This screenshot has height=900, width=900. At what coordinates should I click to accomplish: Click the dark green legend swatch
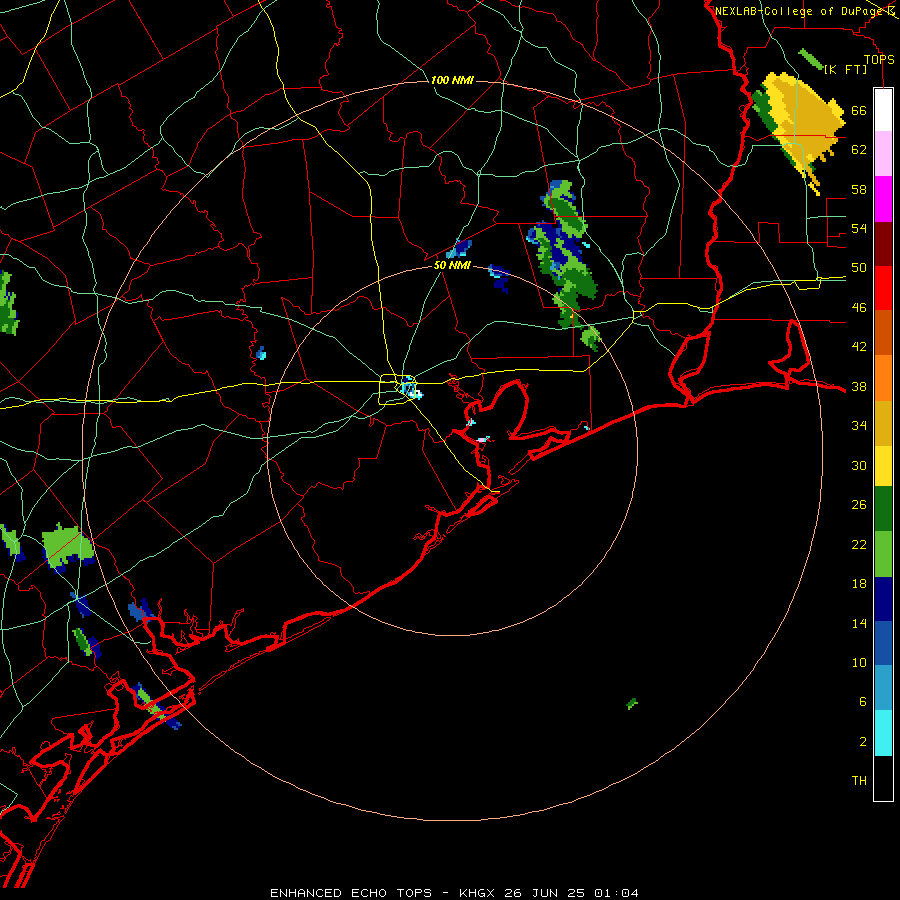click(x=883, y=509)
